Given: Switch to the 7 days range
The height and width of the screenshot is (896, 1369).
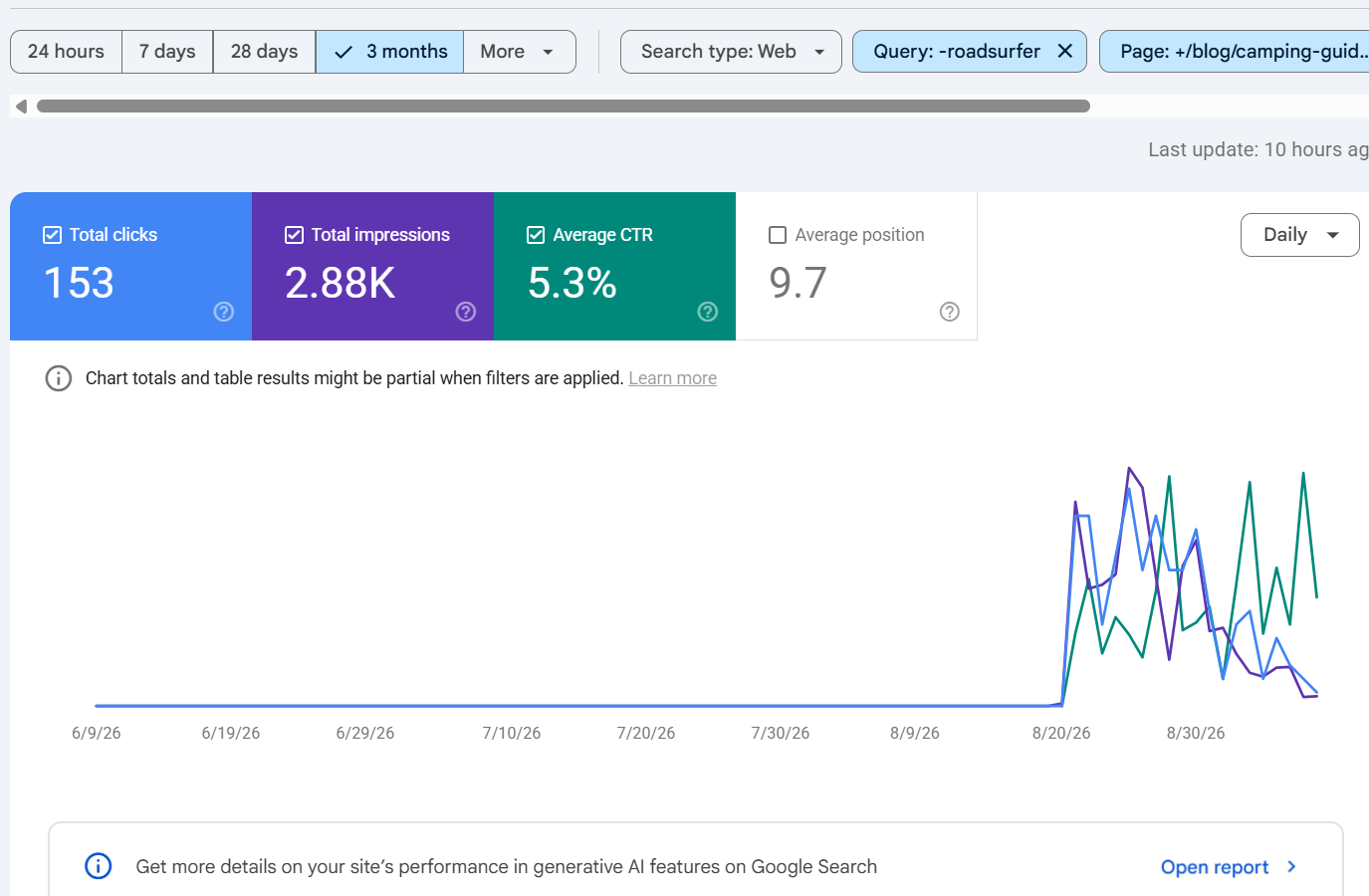Looking at the screenshot, I should (167, 52).
